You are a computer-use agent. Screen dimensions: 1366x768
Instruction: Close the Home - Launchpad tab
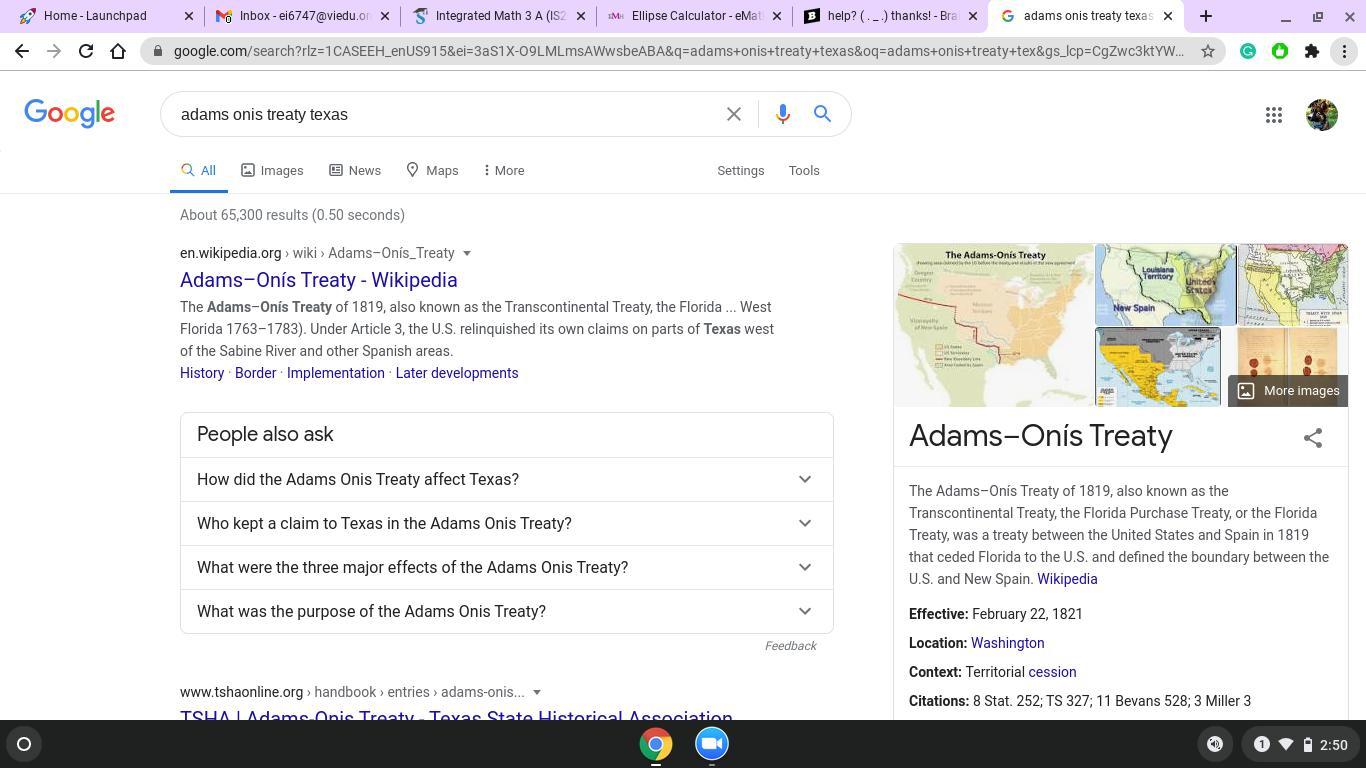(190, 16)
